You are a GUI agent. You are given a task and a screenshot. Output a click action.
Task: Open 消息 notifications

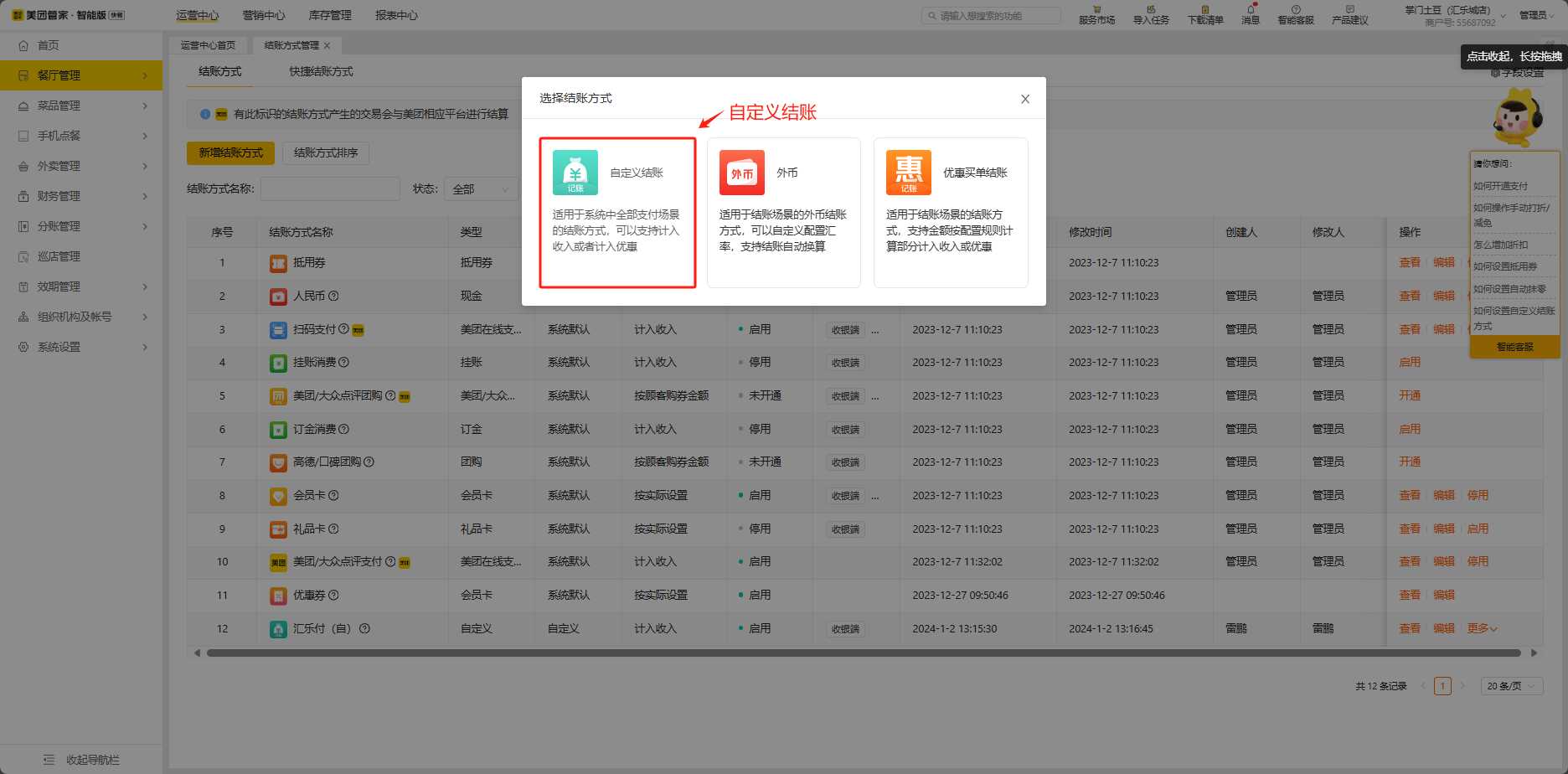click(x=1251, y=15)
